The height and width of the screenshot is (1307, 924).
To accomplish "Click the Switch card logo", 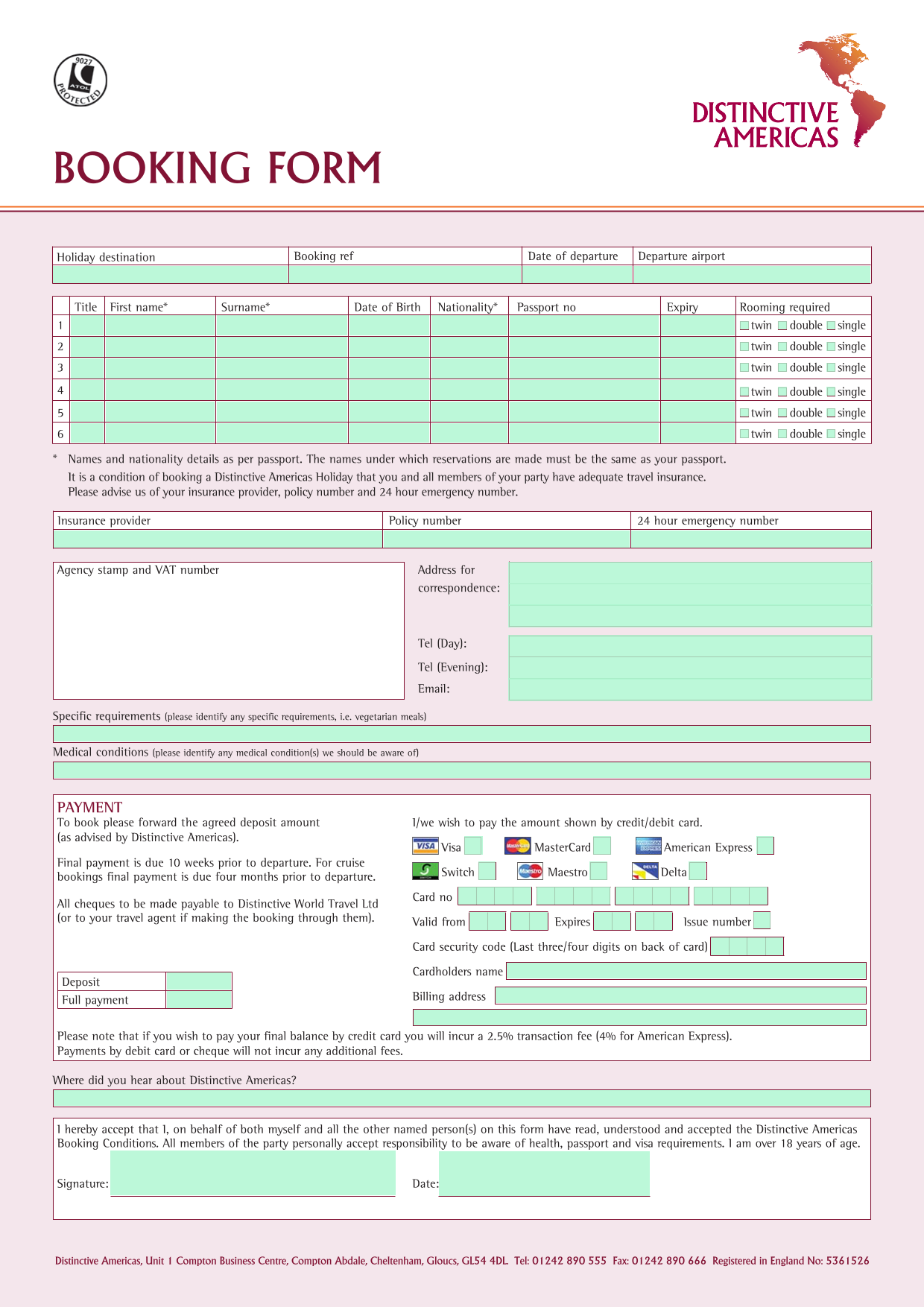I will (x=425, y=871).
